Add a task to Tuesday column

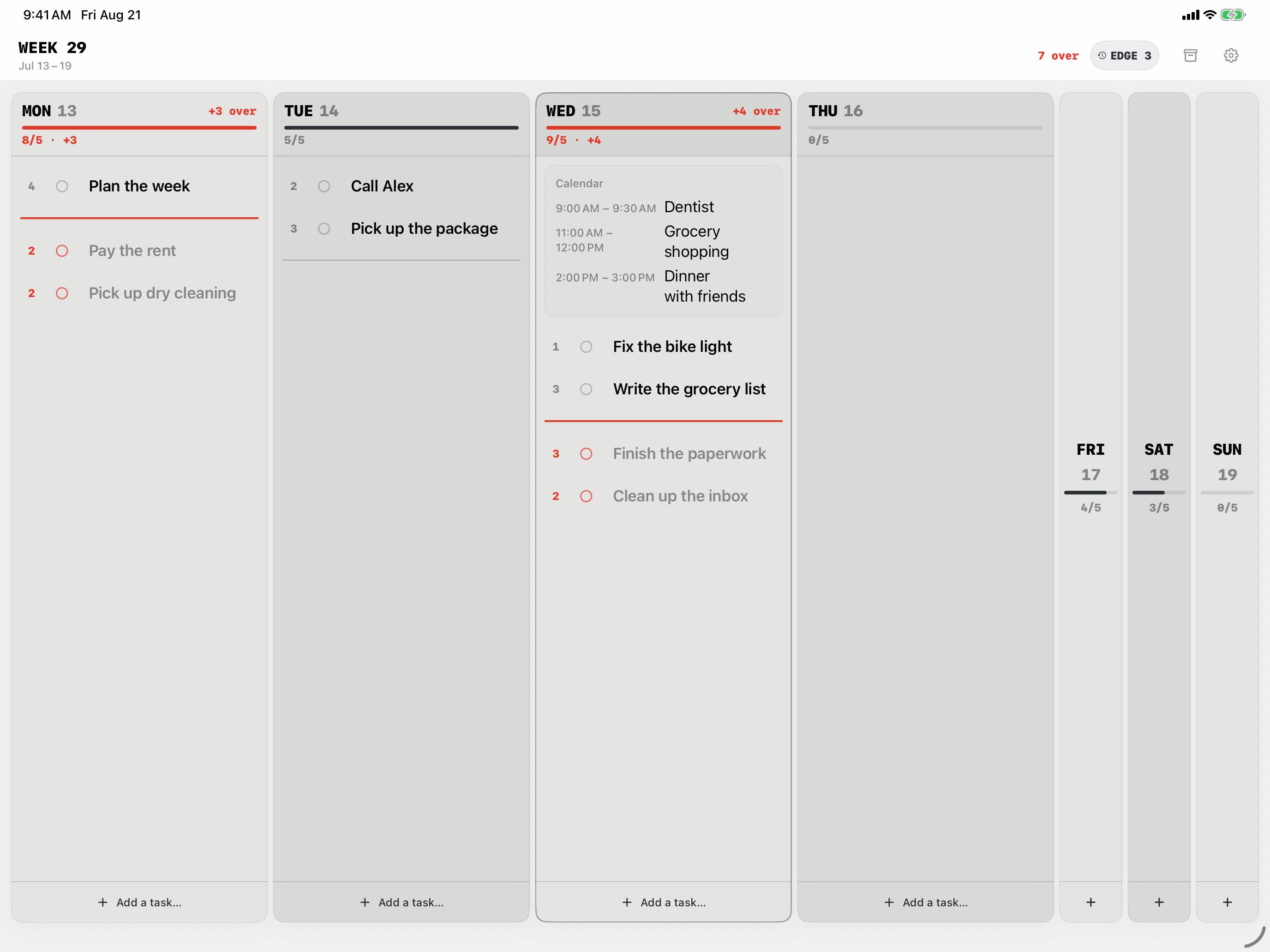pyautogui.click(x=401, y=902)
